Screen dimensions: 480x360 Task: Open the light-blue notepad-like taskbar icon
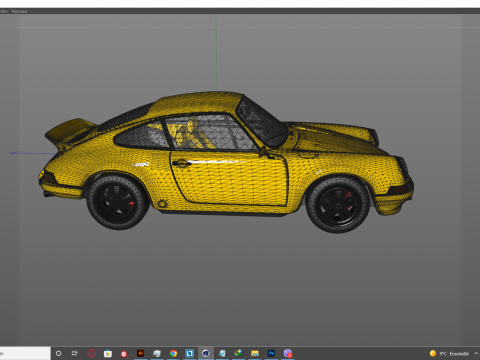coord(222,353)
